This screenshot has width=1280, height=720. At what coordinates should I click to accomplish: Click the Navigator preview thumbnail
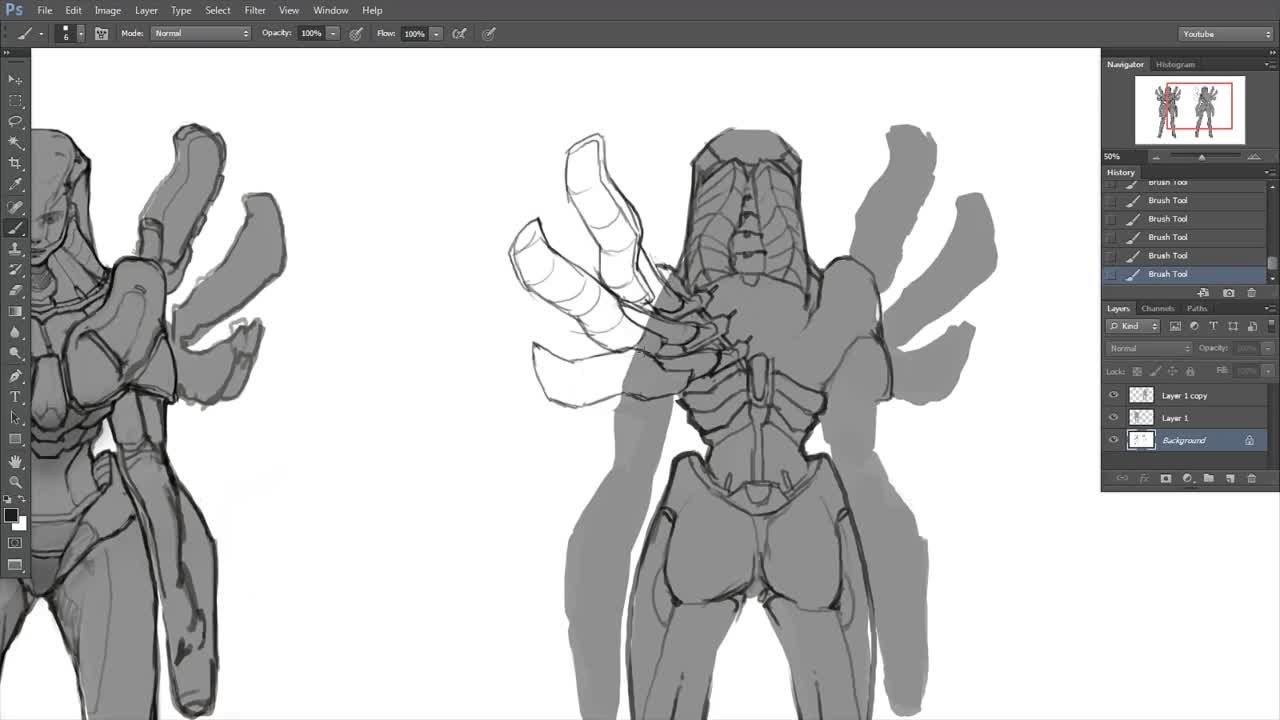coord(1190,110)
